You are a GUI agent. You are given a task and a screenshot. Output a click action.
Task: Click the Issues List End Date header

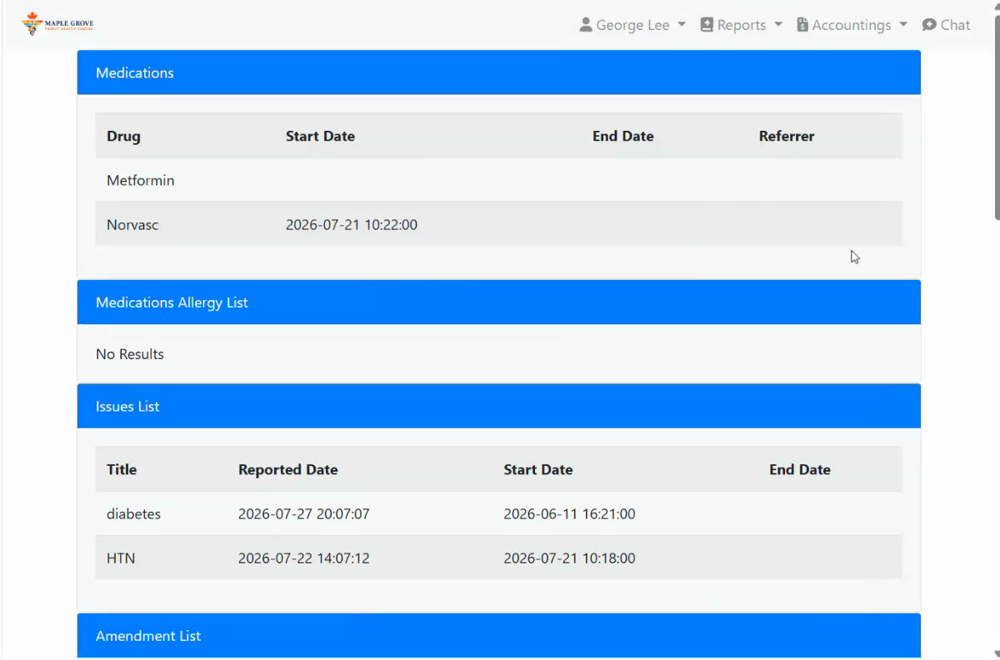click(800, 469)
